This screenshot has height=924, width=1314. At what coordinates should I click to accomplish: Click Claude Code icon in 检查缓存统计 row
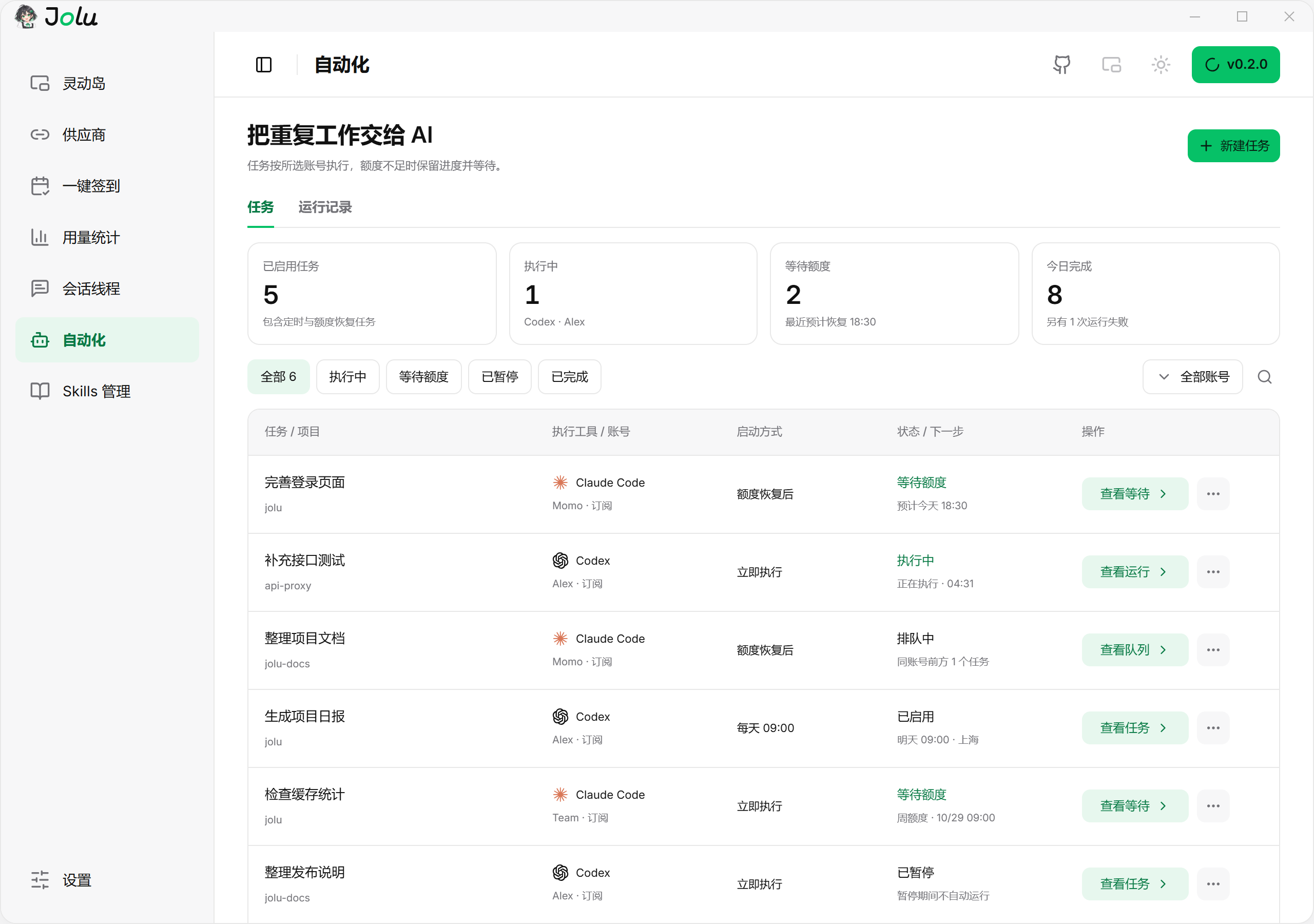pos(561,795)
